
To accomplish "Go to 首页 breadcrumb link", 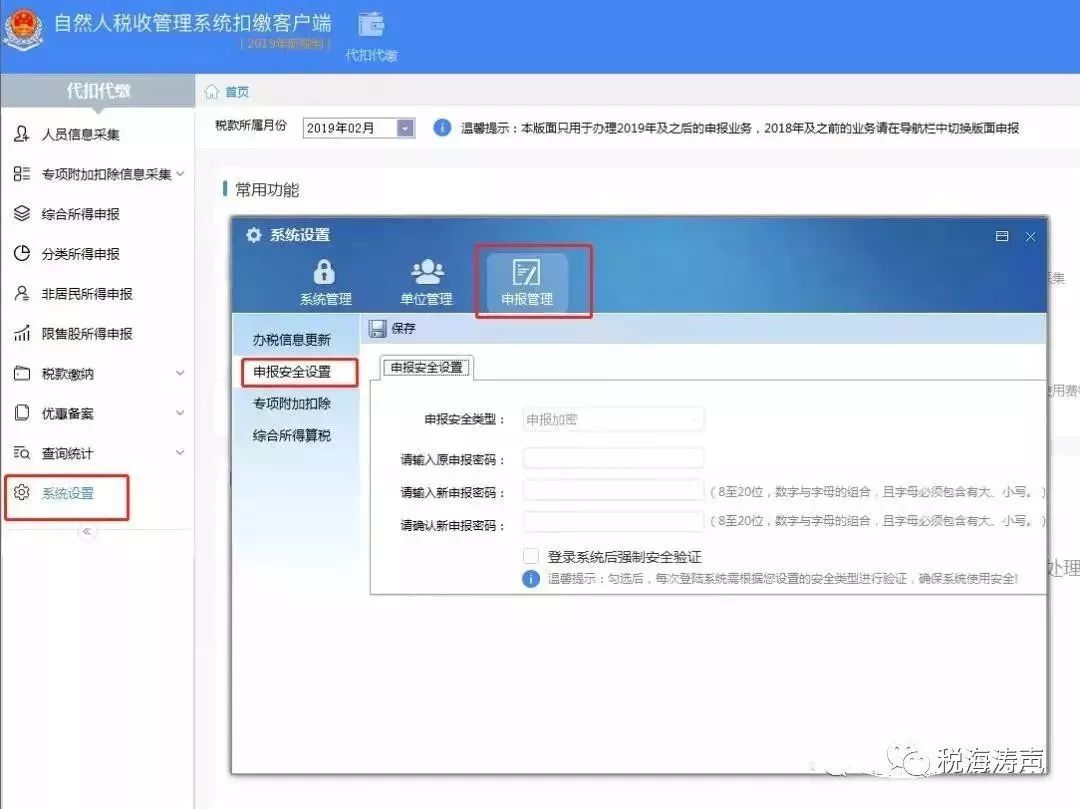I will pos(237,92).
